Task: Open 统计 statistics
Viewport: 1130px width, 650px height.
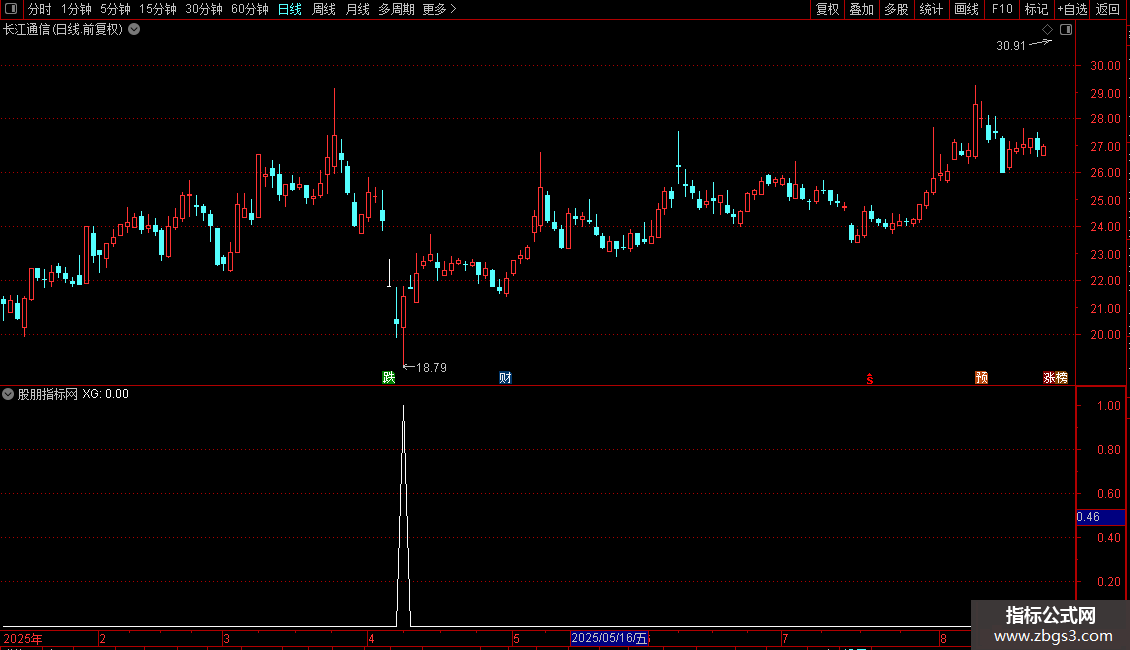Action: click(930, 9)
